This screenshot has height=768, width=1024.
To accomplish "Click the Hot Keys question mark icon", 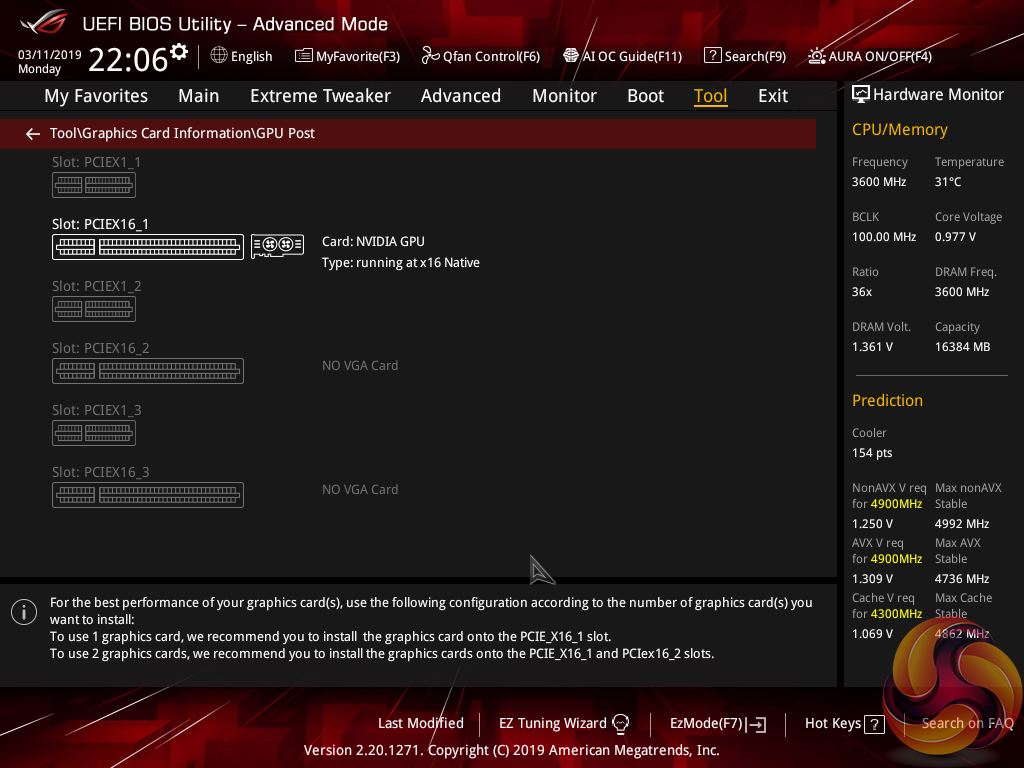I will 874,724.
